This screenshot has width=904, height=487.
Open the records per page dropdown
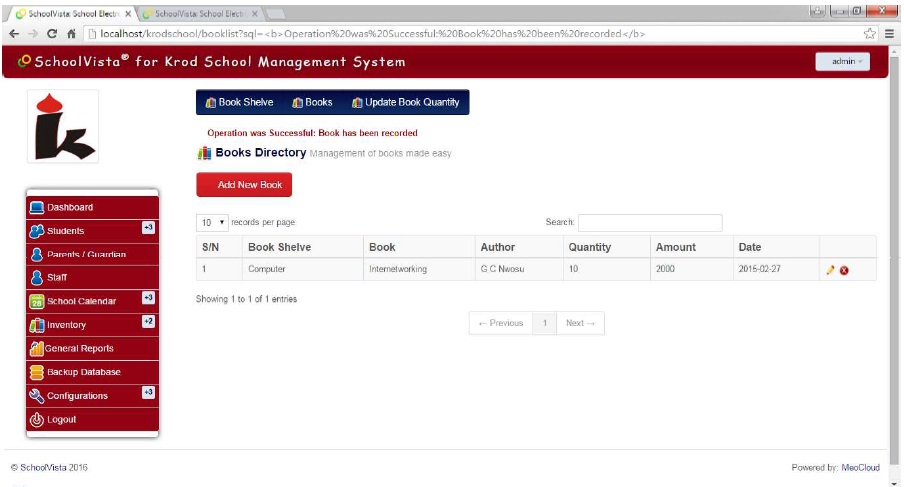coord(213,222)
